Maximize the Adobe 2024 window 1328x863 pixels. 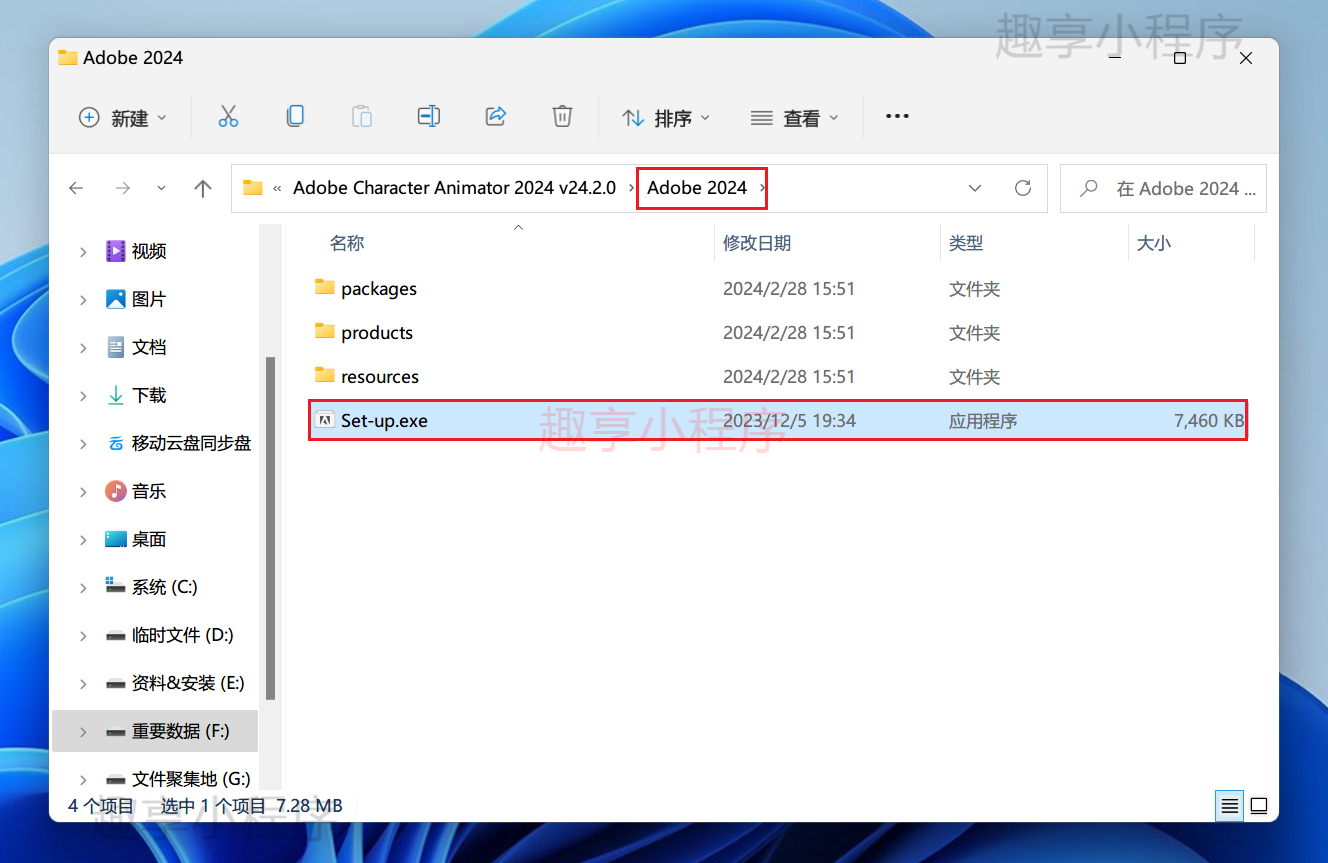(1180, 59)
